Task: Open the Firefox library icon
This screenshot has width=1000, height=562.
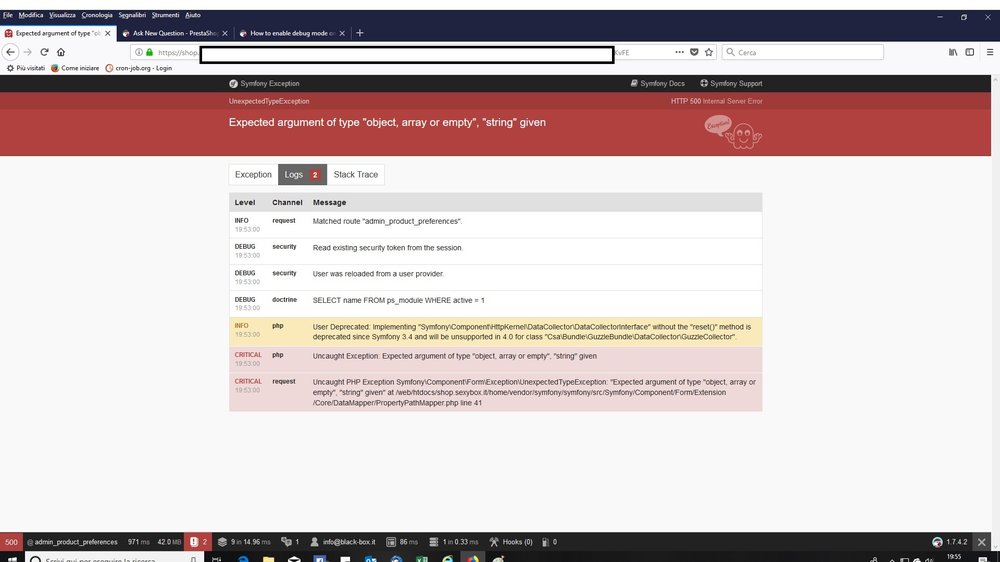Action: click(x=953, y=52)
